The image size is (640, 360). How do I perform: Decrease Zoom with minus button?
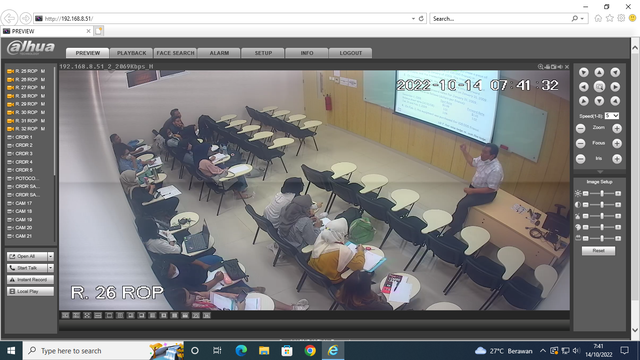[580, 129]
